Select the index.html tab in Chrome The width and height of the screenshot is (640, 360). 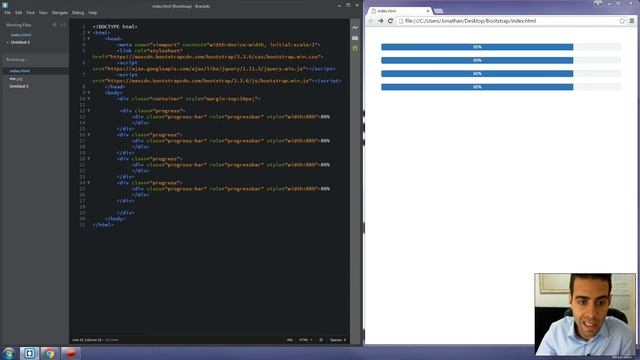pyautogui.click(x=400, y=11)
